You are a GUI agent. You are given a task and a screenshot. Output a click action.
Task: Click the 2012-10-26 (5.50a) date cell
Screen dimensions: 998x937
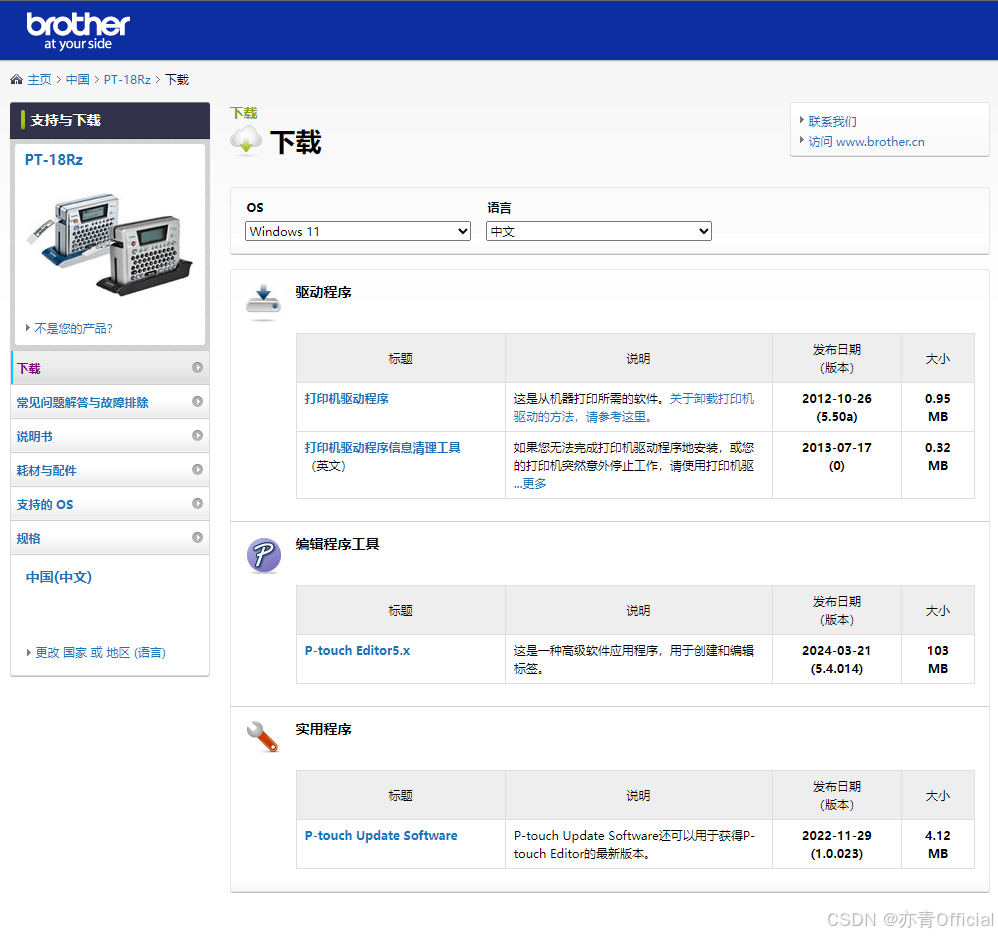click(836, 407)
